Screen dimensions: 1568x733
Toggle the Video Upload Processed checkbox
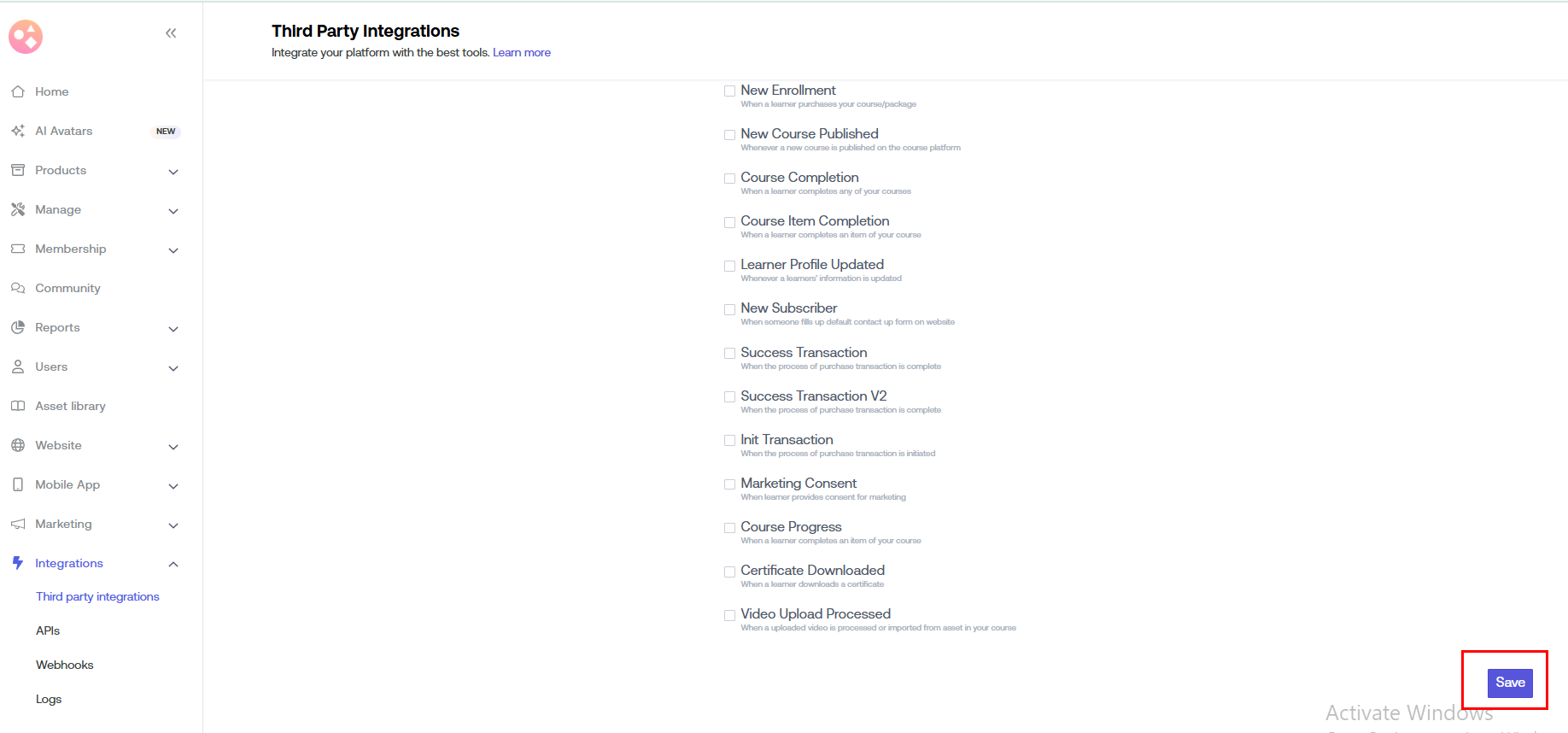(729, 615)
